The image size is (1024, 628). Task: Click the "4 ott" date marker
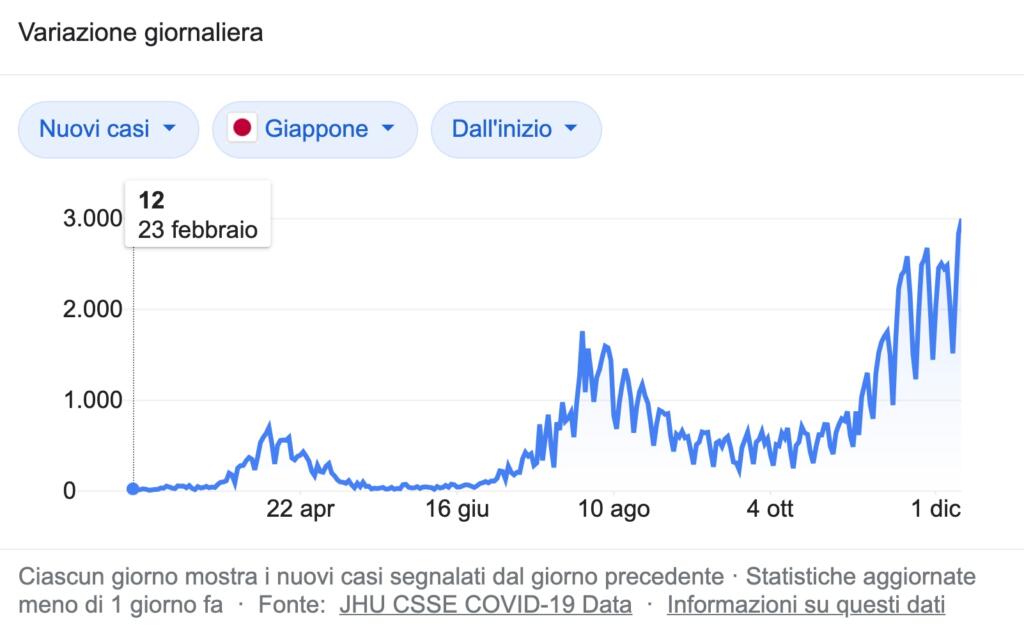pyautogui.click(x=770, y=510)
